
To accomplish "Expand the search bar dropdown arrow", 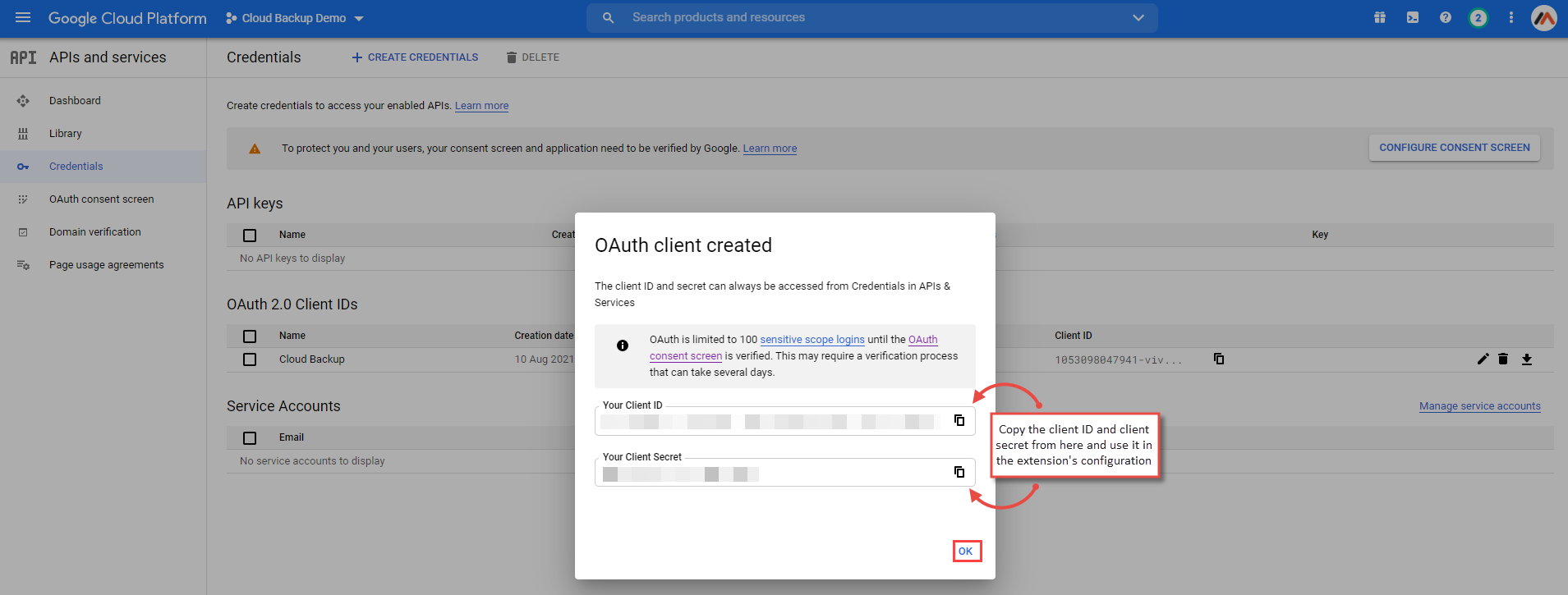I will pyautogui.click(x=1138, y=17).
